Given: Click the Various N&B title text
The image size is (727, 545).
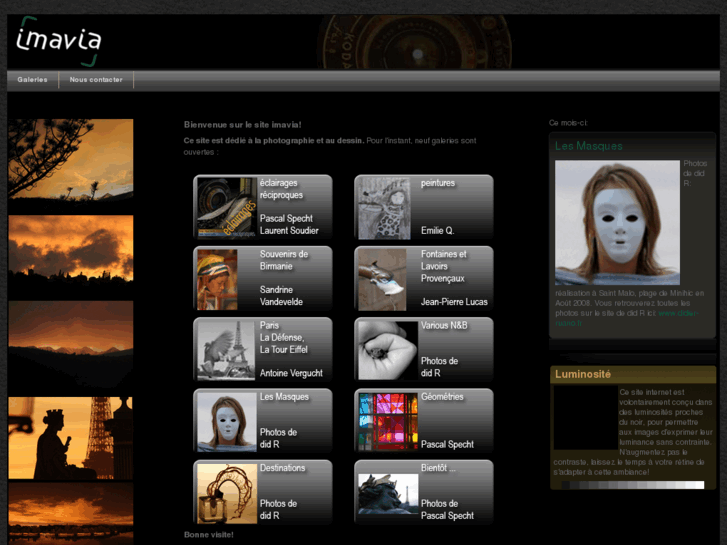Looking at the screenshot, I should click(x=444, y=326).
